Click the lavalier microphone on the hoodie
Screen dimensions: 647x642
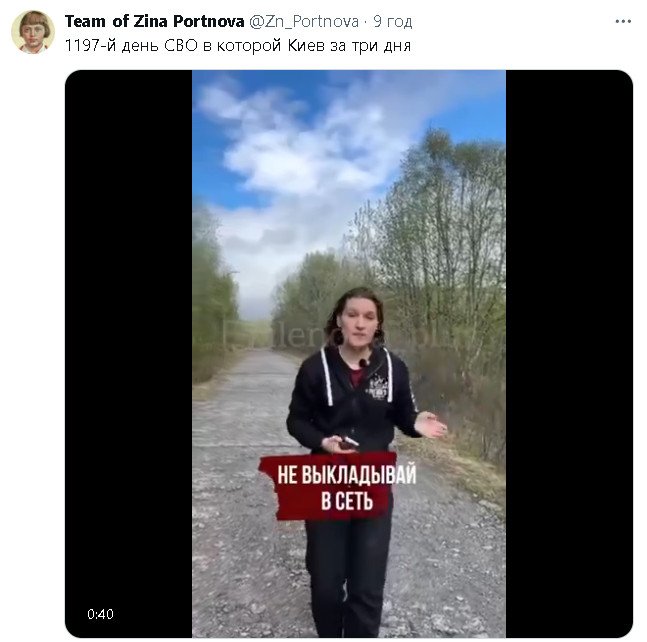tap(363, 363)
